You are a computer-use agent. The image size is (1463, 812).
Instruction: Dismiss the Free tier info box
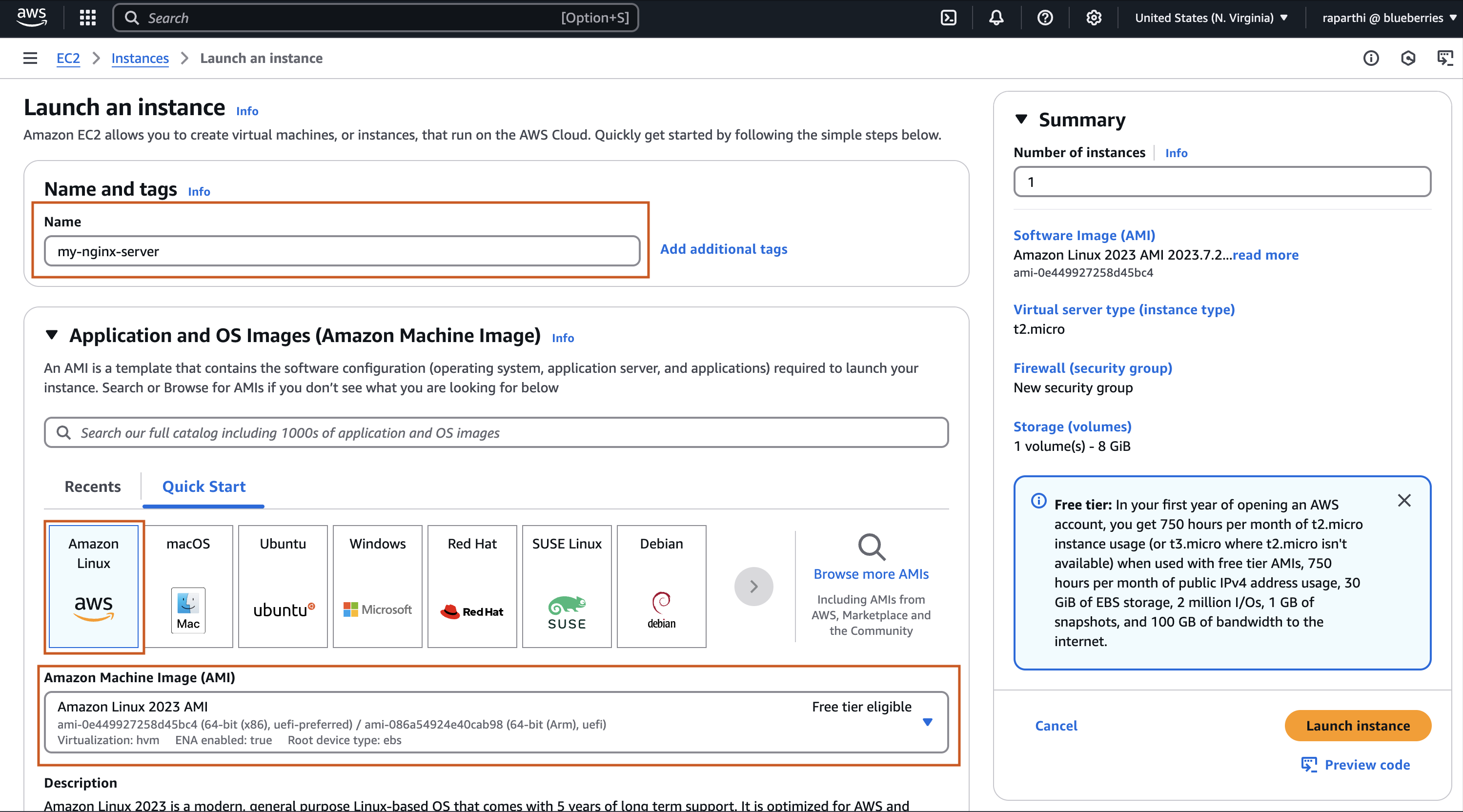point(1404,500)
